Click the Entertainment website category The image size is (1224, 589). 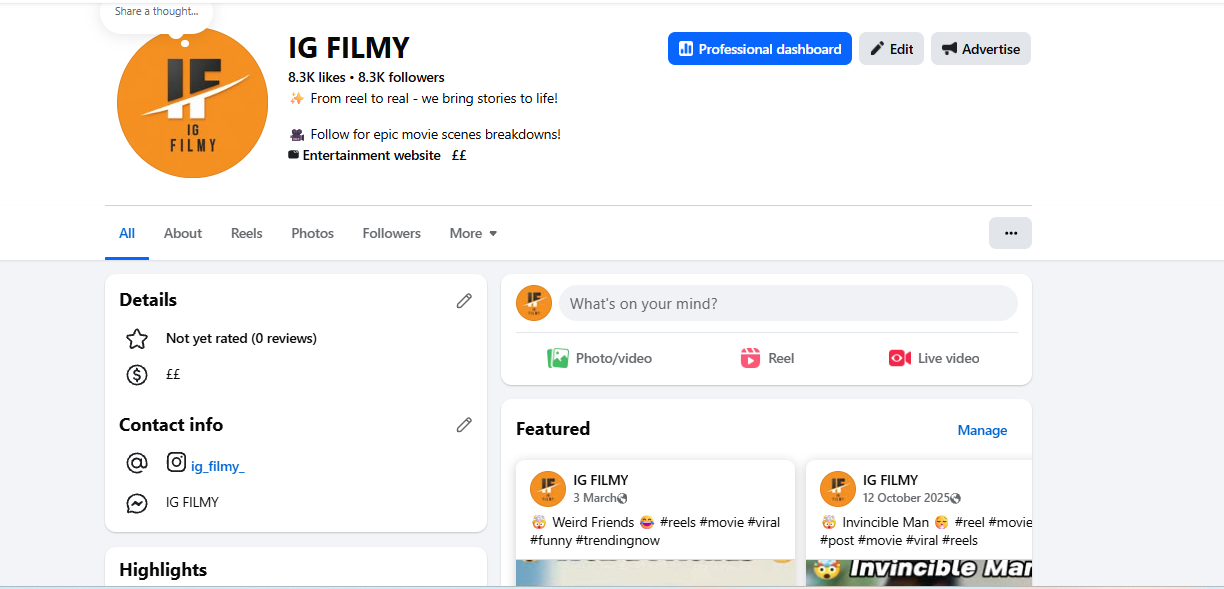click(371, 155)
